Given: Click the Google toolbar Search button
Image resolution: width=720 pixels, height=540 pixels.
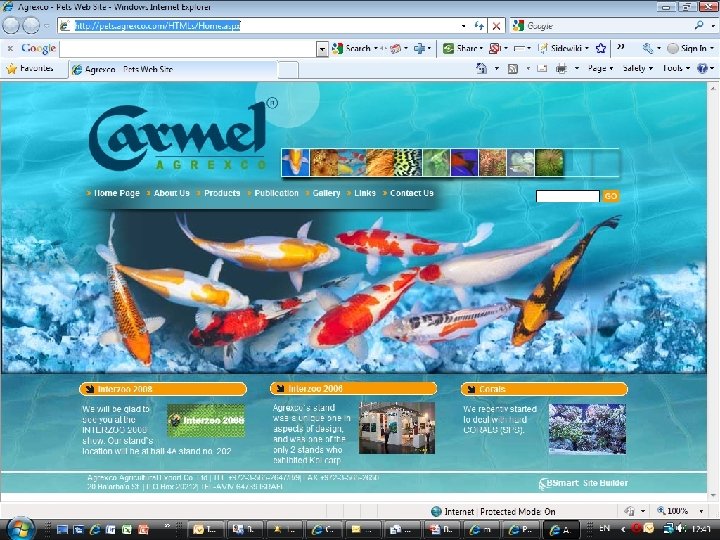Looking at the screenshot, I should [x=352, y=48].
